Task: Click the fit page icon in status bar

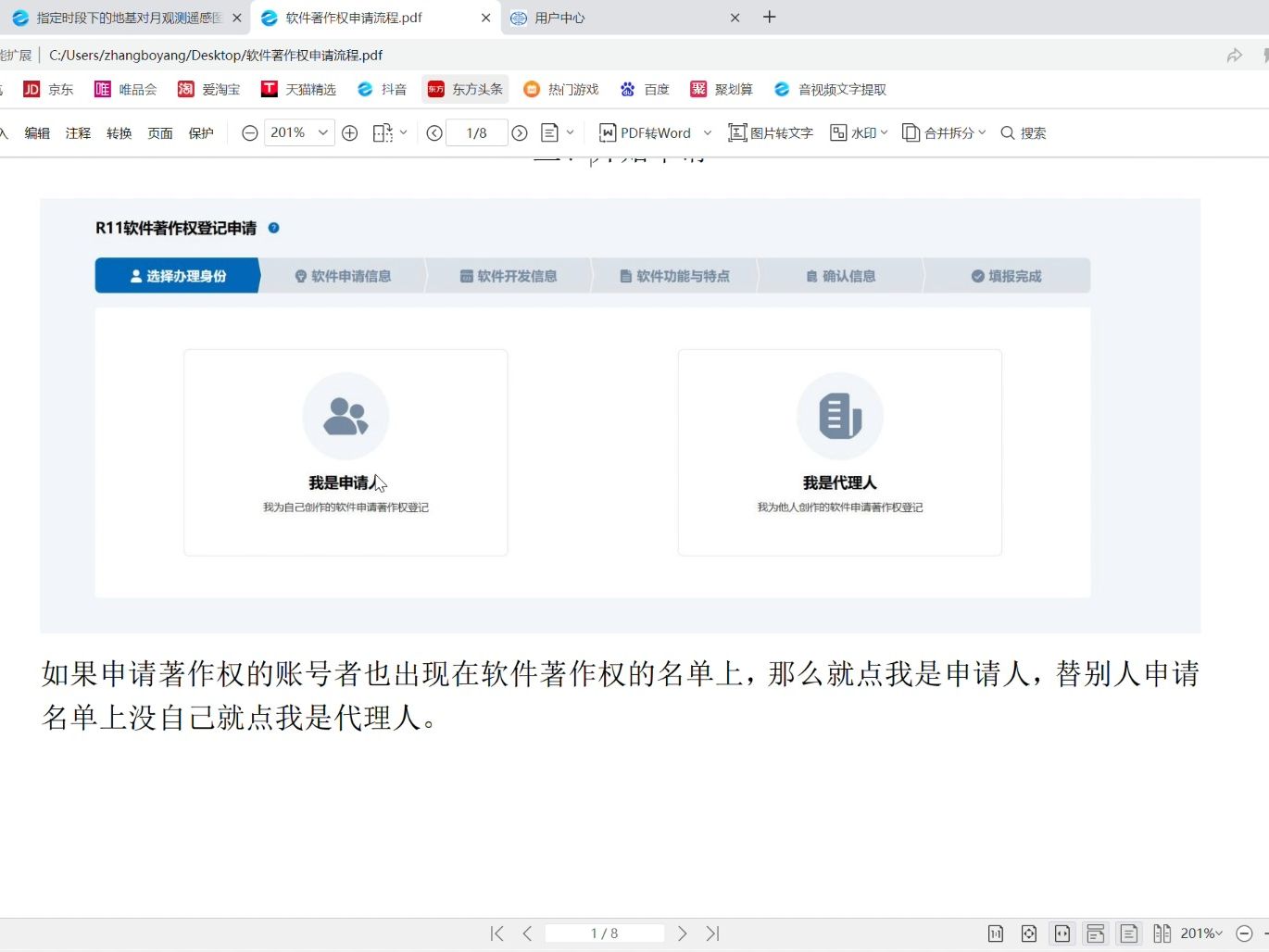Action: tap(1029, 933)
